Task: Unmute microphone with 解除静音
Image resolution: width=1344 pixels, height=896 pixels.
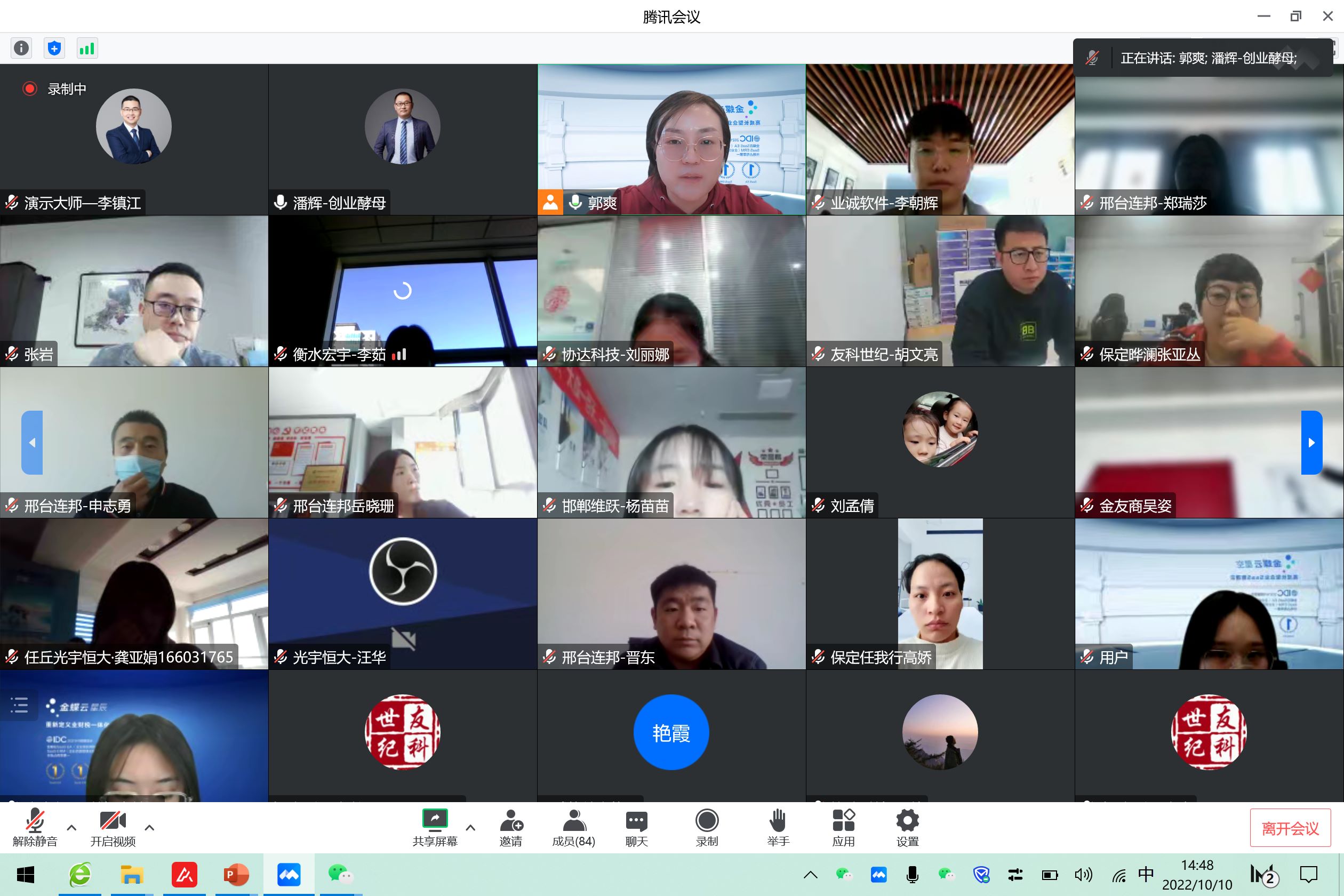Action: pos(35,827)
